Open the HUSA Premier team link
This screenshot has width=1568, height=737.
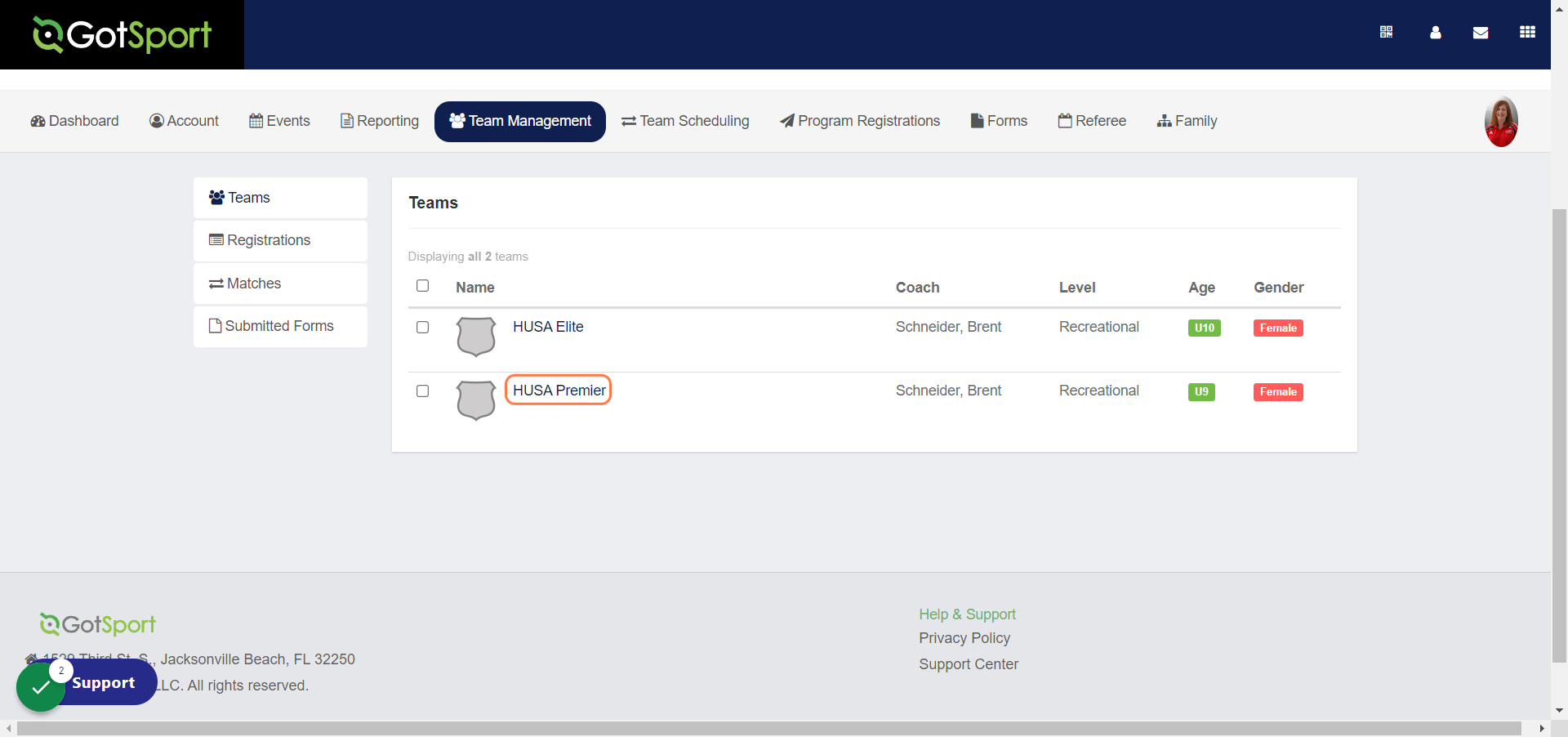[x=559, y=391]
